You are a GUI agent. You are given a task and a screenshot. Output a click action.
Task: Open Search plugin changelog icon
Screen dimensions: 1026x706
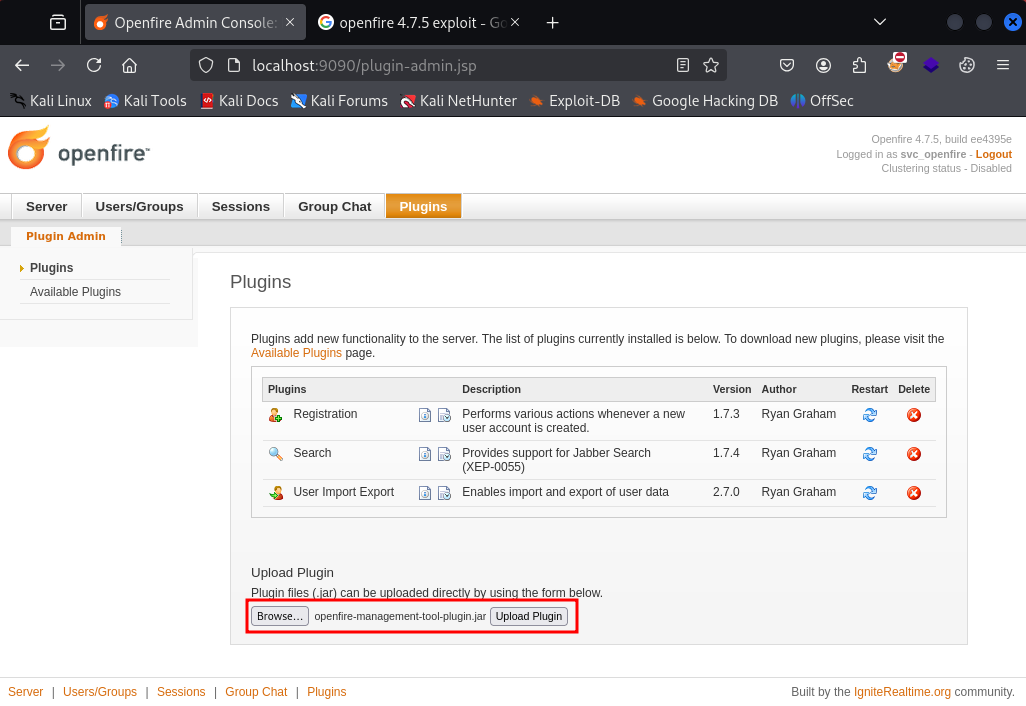click(x=444, y=454)
